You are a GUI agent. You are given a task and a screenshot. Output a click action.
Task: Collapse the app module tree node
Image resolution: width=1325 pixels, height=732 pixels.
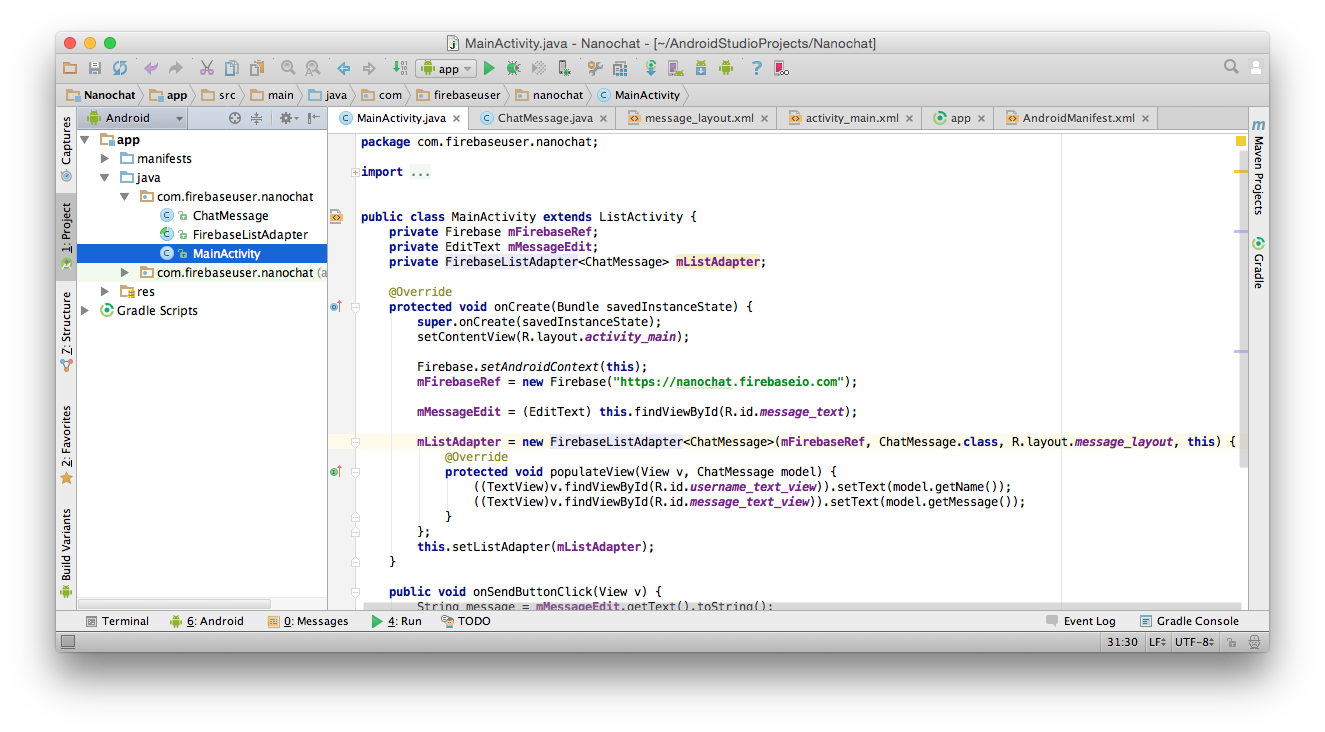[85, 140]
